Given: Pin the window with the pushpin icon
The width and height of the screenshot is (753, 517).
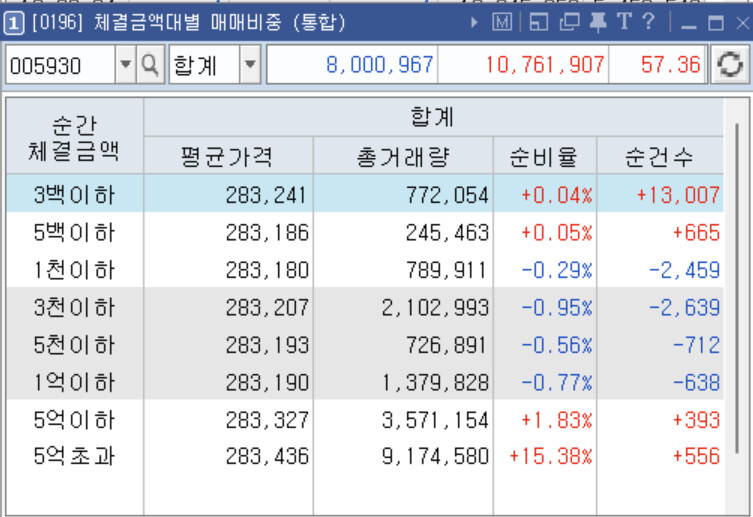Looking at the screenshot, I should [597, 22].
